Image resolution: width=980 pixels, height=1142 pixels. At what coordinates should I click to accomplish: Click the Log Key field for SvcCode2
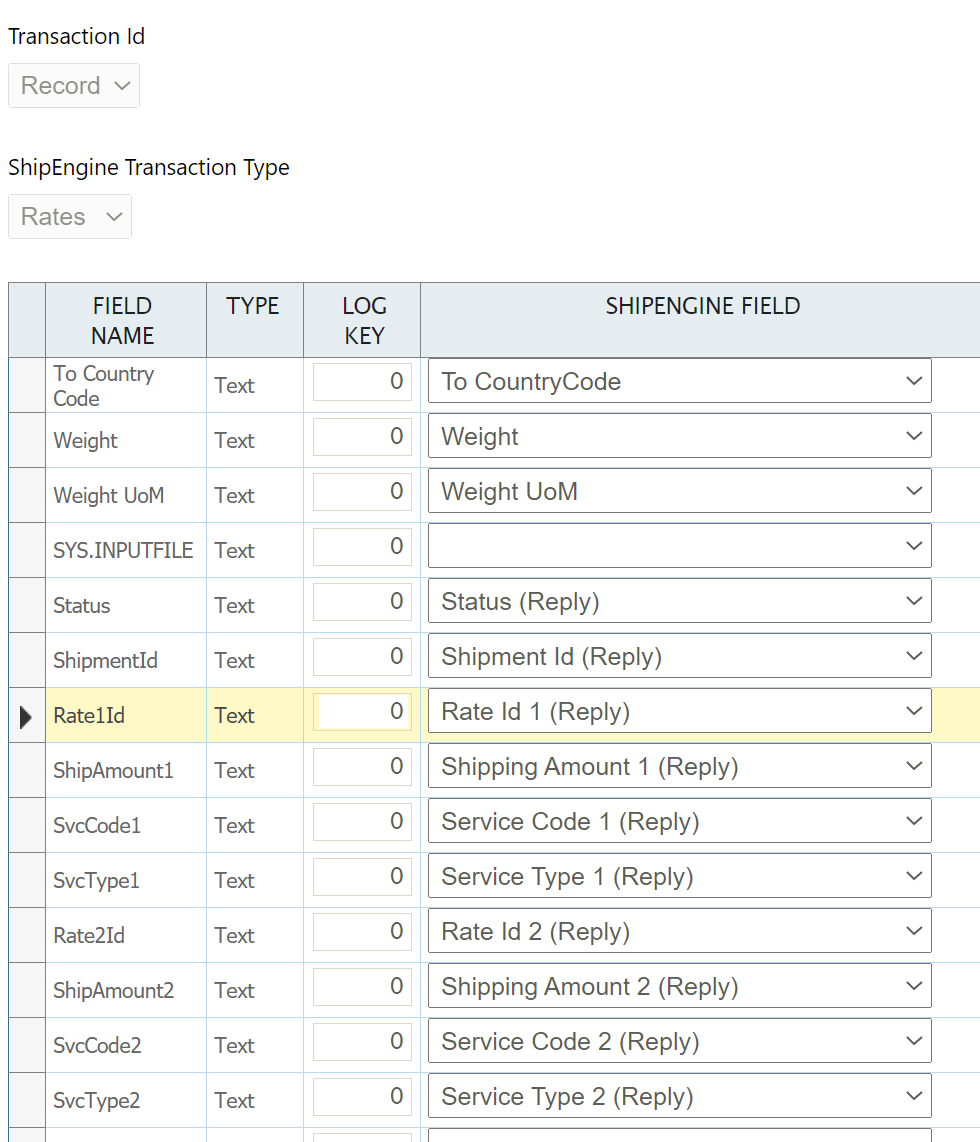pyautogui.click(x=362, y=1041)
